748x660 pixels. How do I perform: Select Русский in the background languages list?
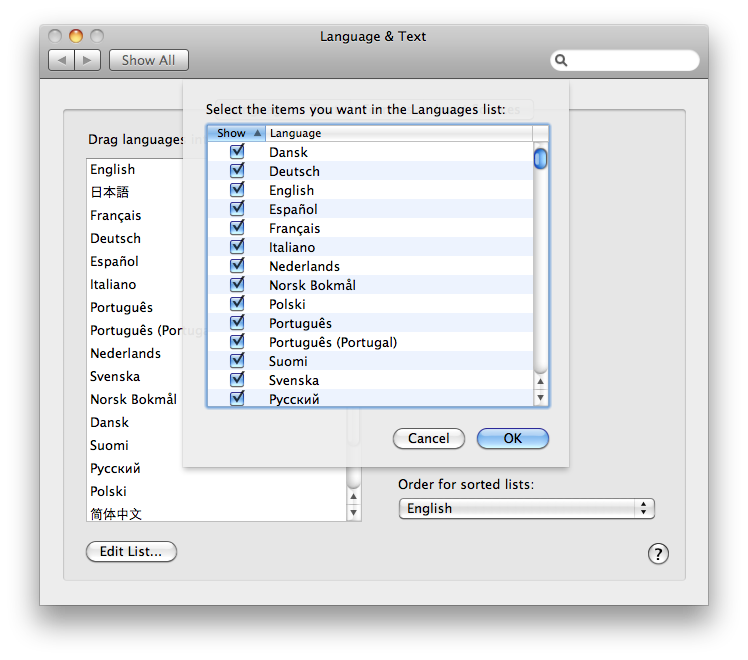[x=115, y=468]
